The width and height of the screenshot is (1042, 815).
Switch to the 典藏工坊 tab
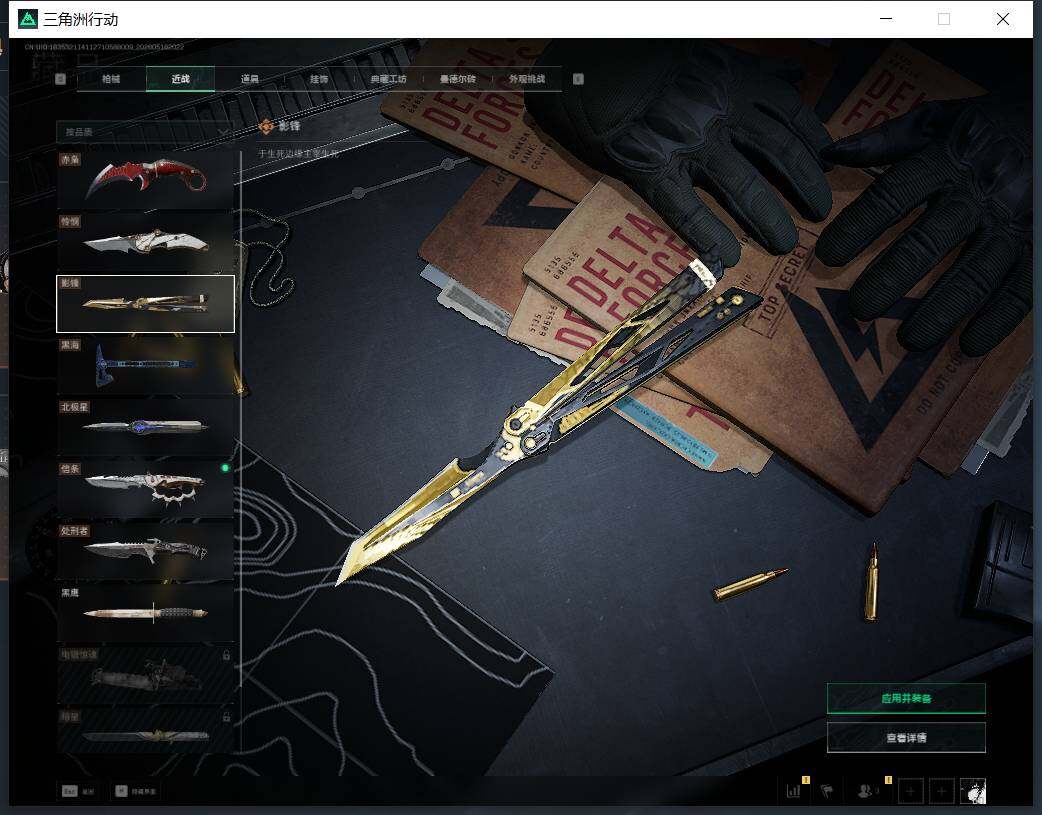tap(388, 79)
